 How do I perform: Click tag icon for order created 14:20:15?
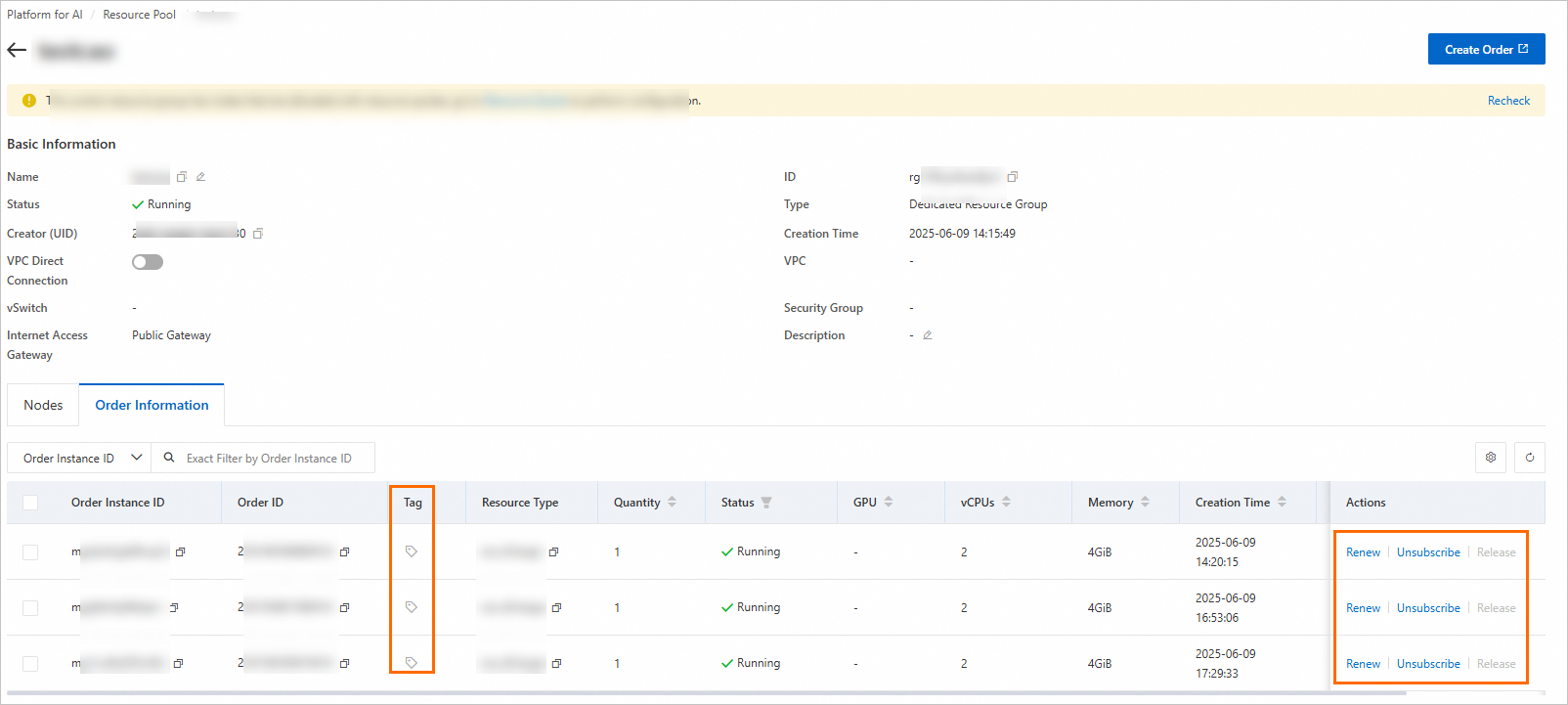click(x=412, y=551)
